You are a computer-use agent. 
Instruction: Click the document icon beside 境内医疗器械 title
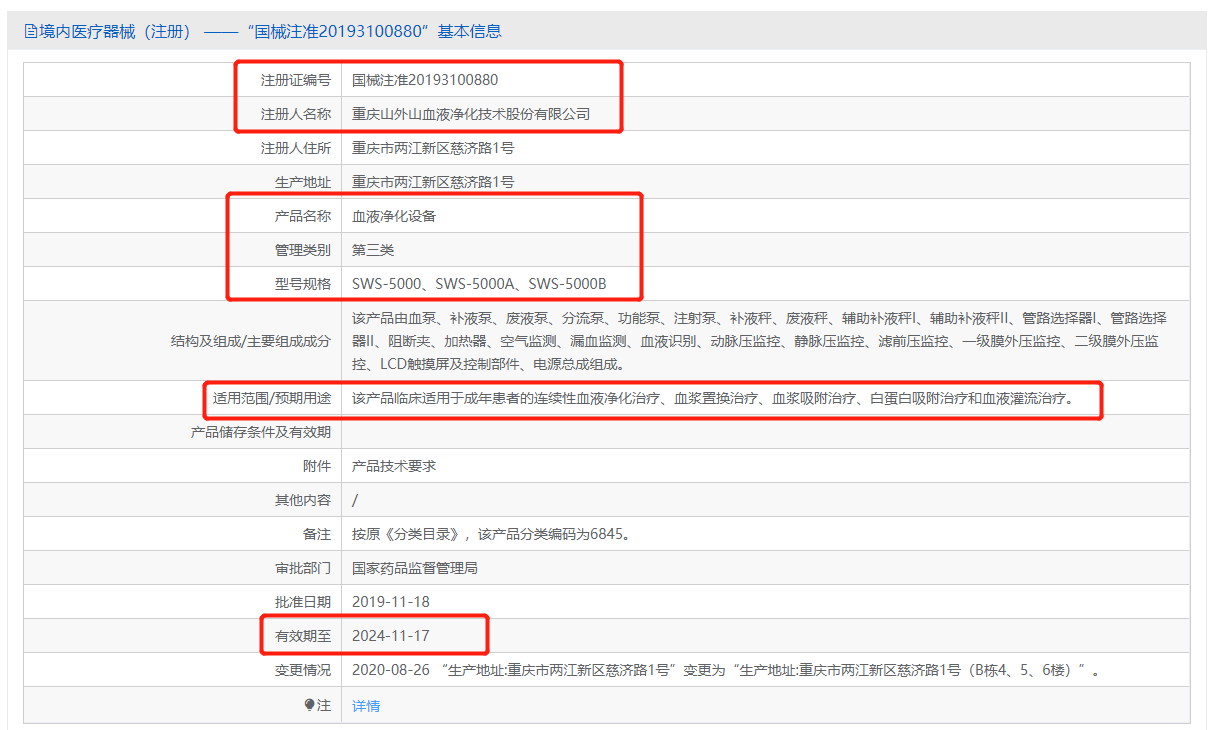click(x=30, y=32)
